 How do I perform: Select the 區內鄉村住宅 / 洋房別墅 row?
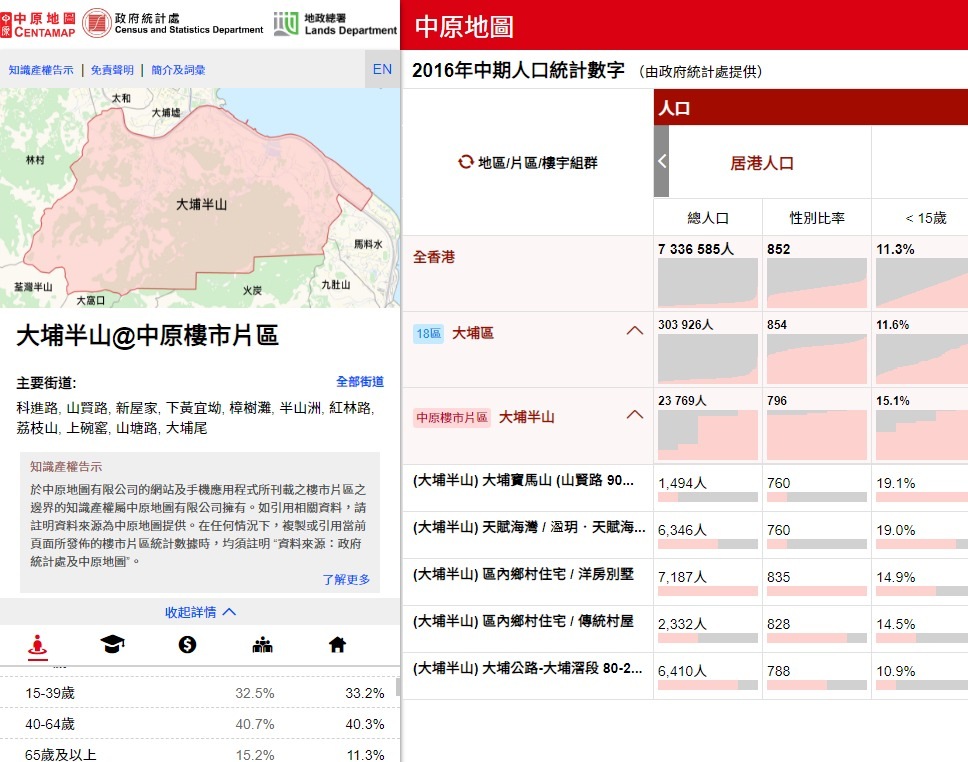point(528,581)
